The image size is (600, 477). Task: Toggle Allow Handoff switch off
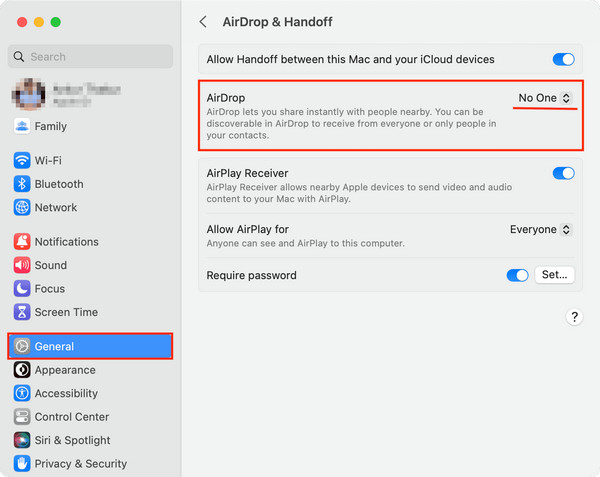click(x=563, y=59)
